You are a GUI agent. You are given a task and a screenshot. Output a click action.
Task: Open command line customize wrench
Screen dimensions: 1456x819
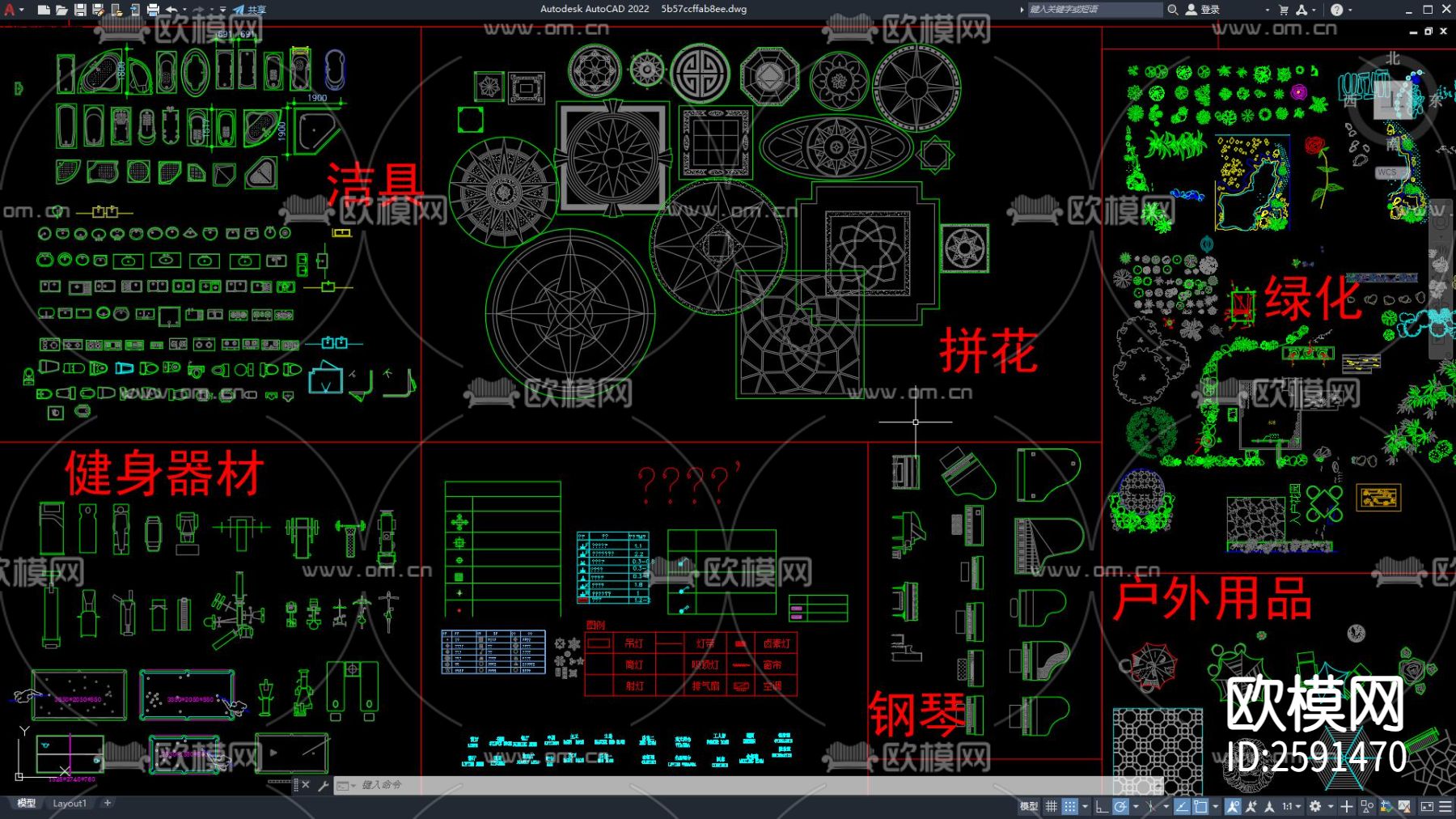(x=324, y=785)
